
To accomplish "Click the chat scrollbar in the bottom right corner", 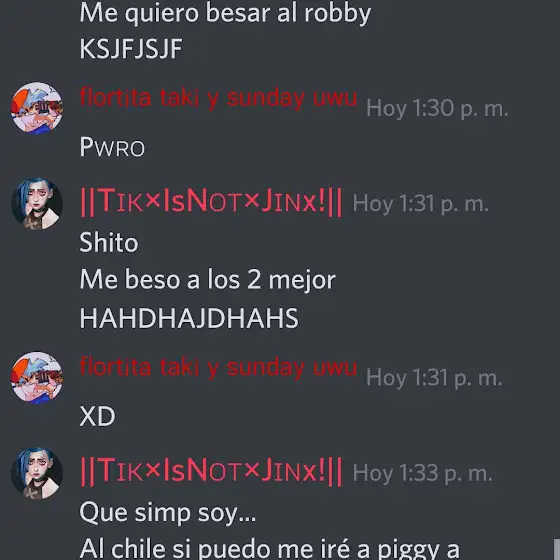I will 557,549.
